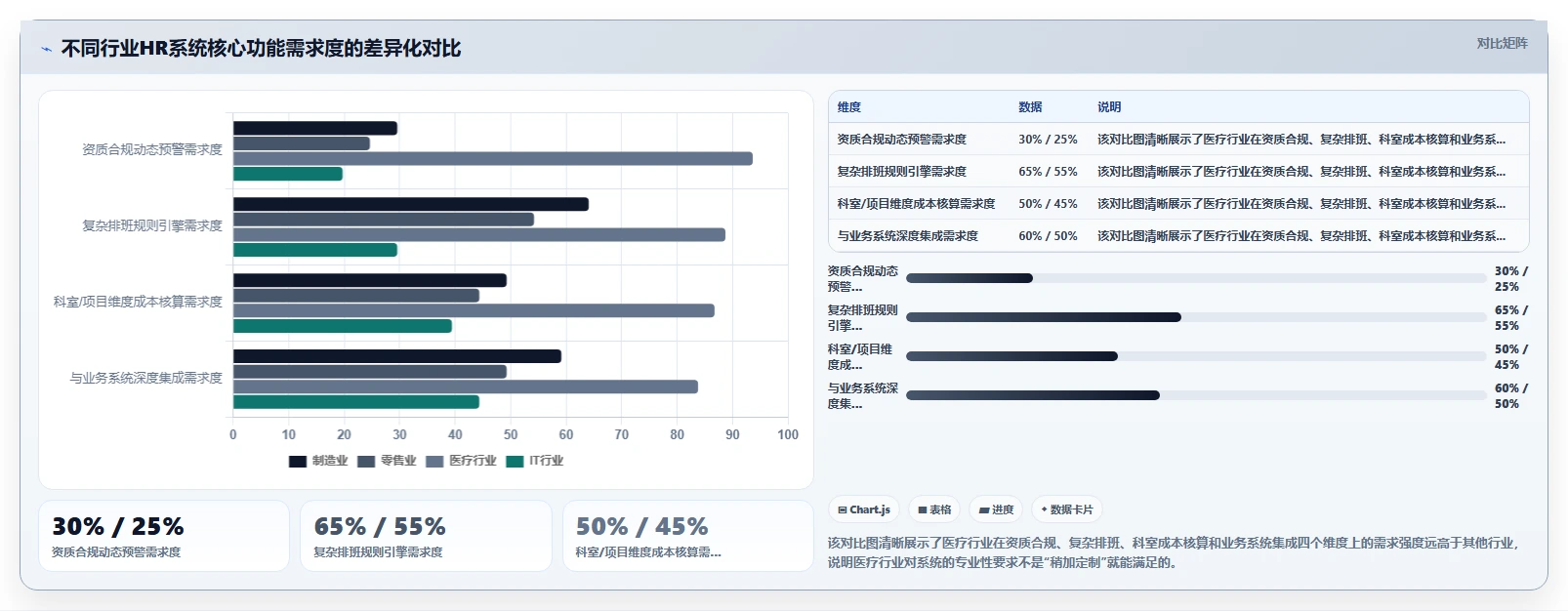Viewport: 1568px width, 611px height.
Task: Click the progress bar for 科室/项目维度
Action: click(1196, 356)
